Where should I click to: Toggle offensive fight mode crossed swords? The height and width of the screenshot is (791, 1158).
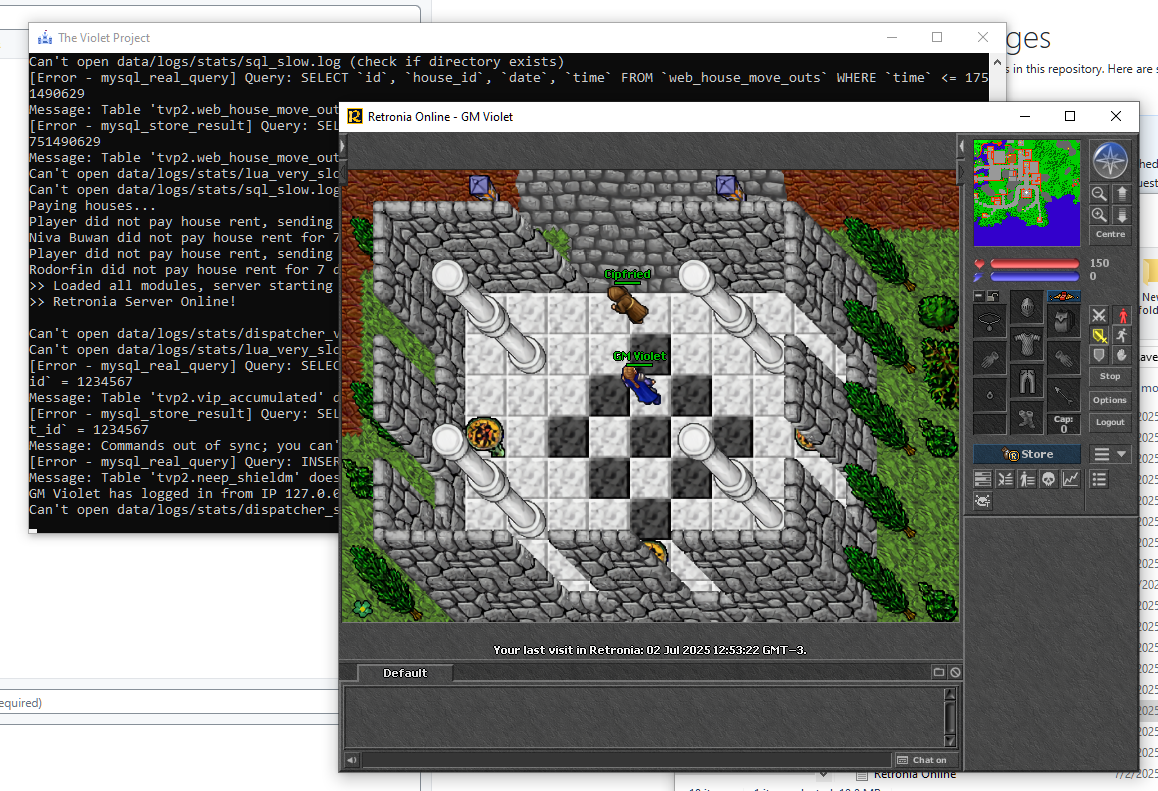(x=1099, y=315)
